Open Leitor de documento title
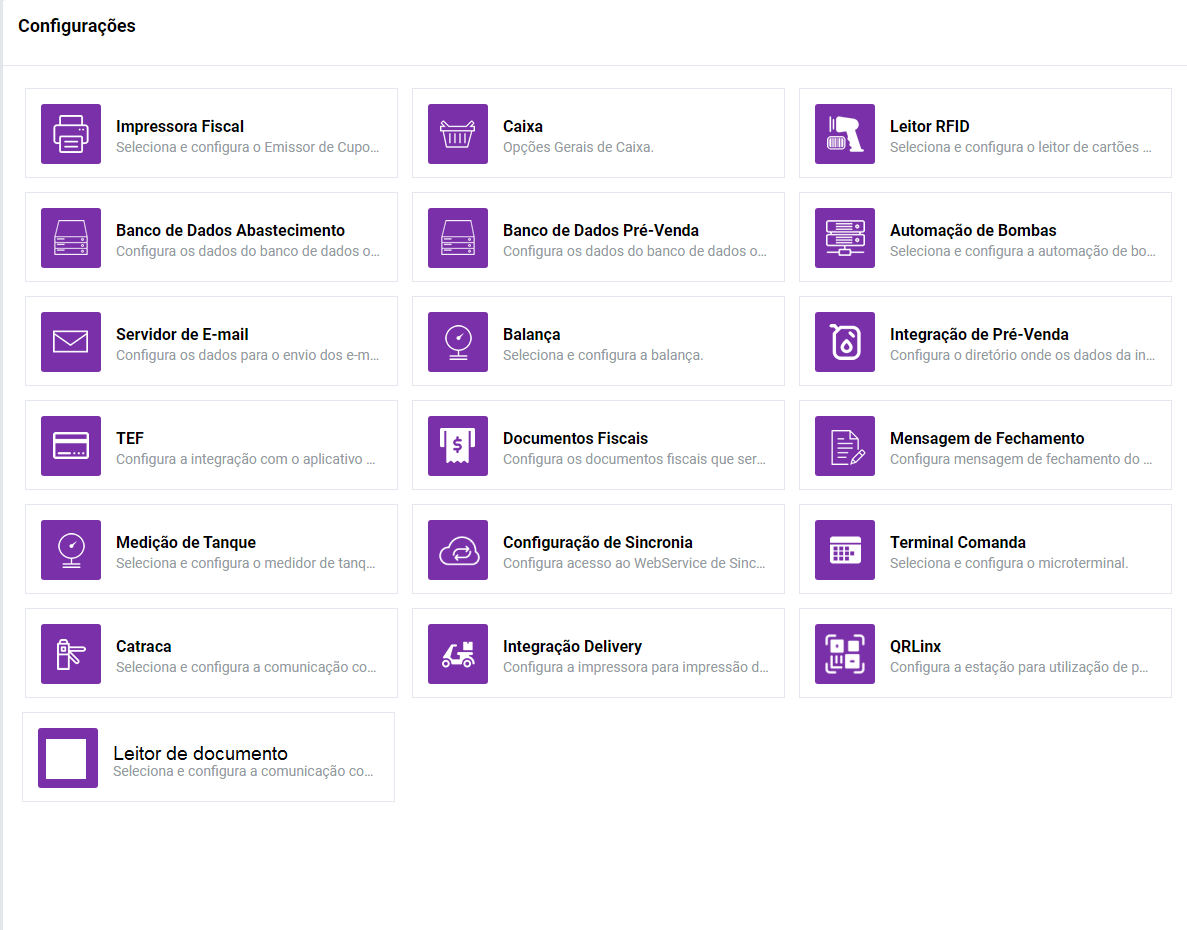 coord(200,753)
